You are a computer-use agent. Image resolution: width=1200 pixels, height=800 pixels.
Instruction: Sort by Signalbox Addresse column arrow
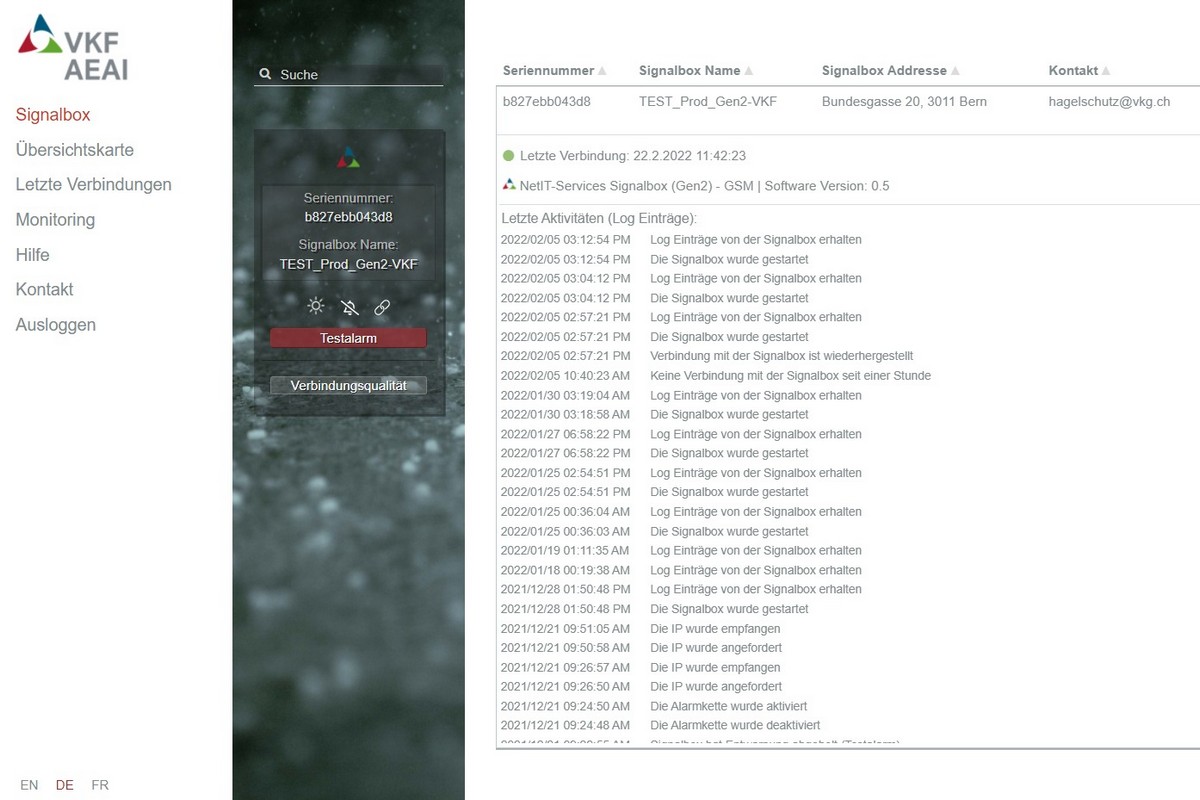tap(955, 71)
